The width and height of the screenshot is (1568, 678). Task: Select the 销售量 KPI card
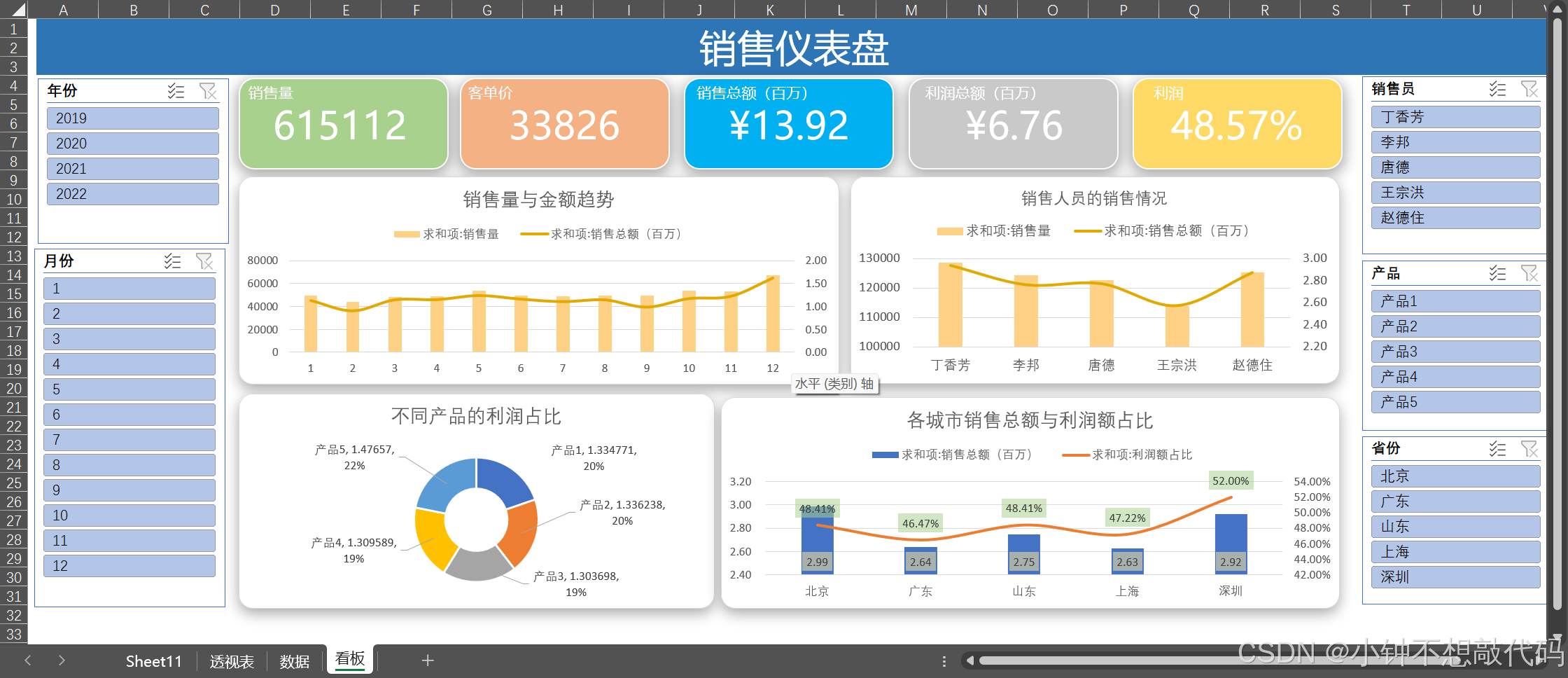pyautogui.click(x=344, y=124)
